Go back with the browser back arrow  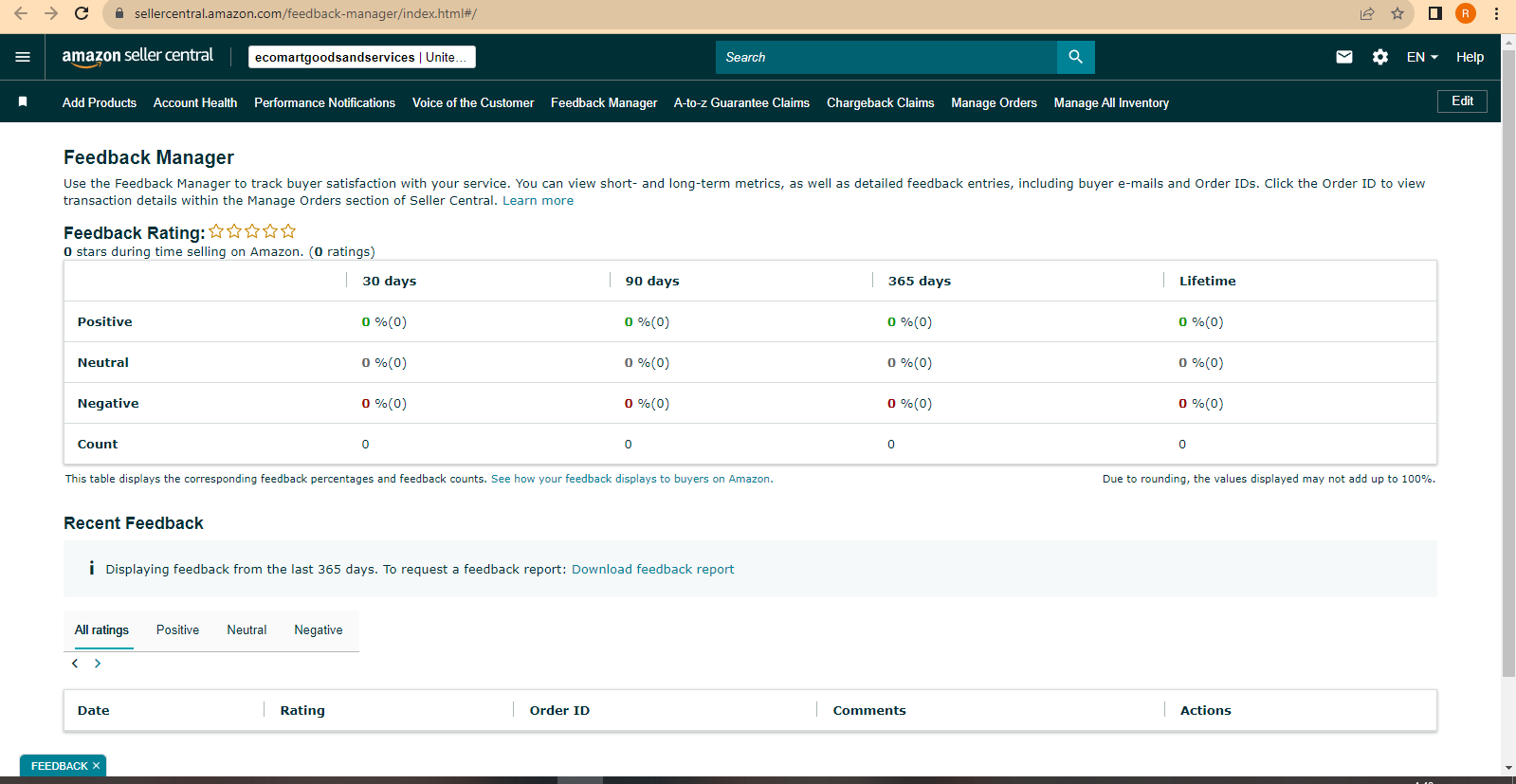click(21, 13)
